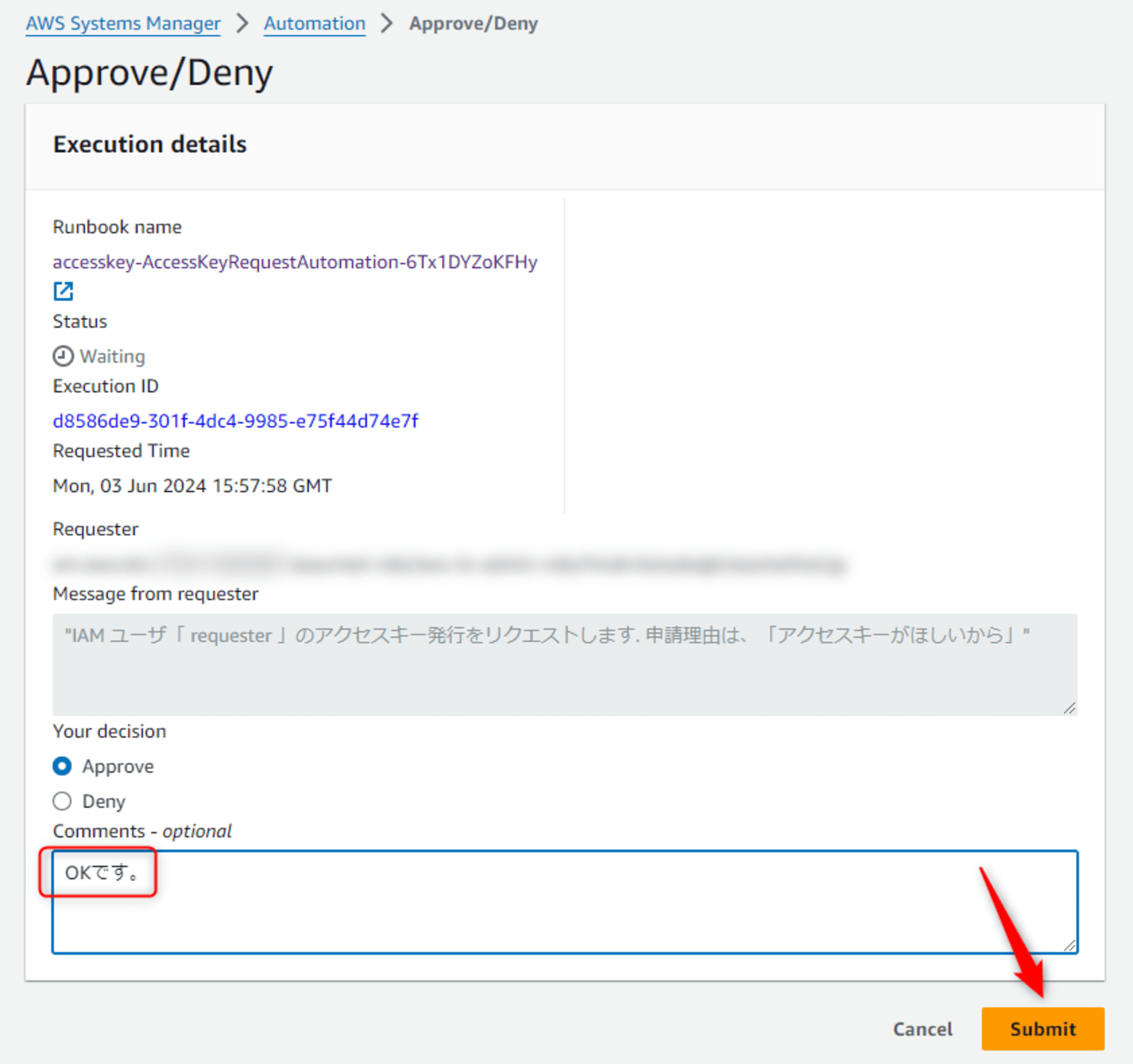Open the accesskey-AccessKeyRequestAutomation runbook link
Image resolution: width=1133 pixels, height=1064 pixels.
click(295, 262)
